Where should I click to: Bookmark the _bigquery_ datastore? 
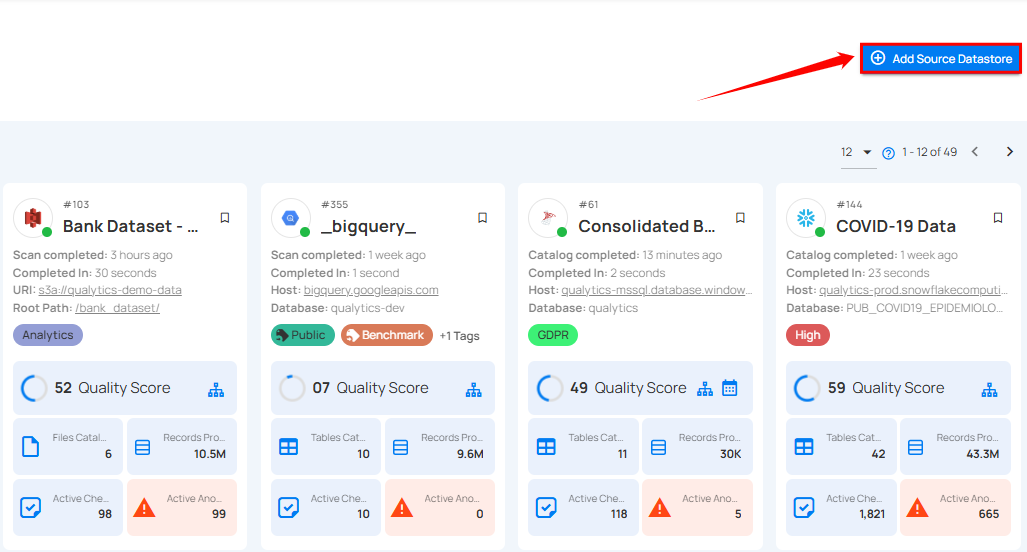[x=482, y=218]
